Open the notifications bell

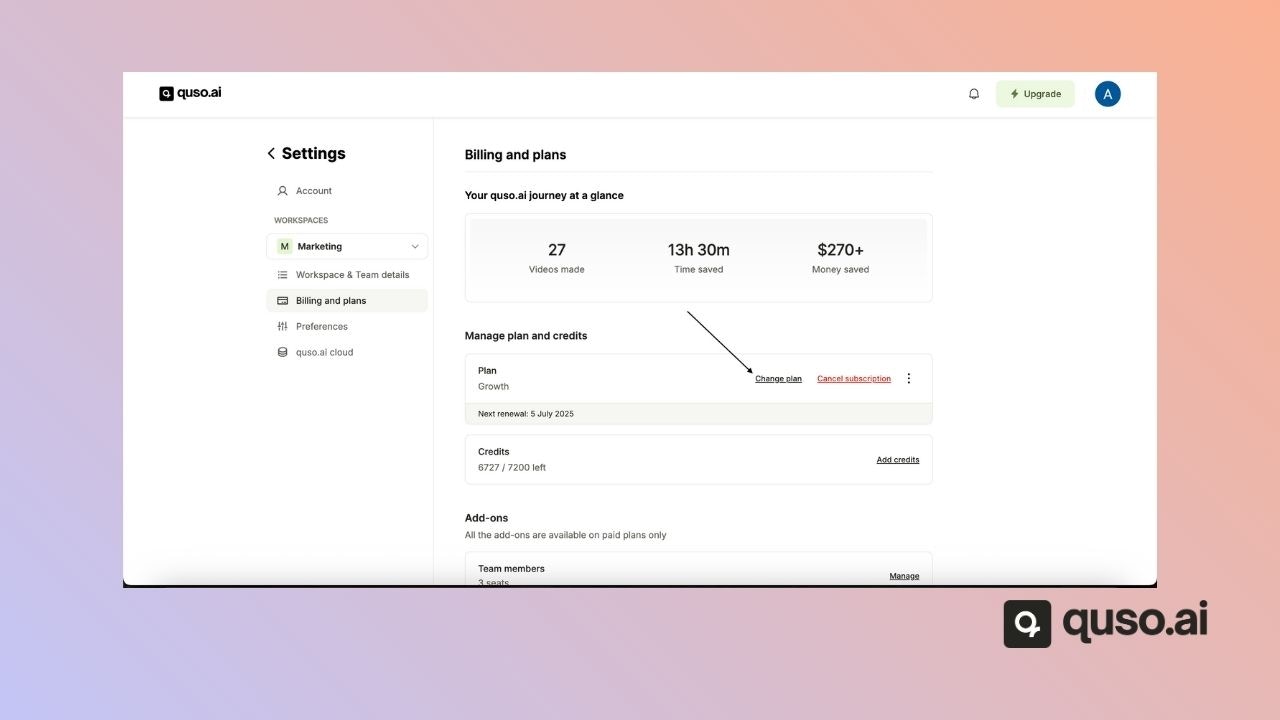974,94
